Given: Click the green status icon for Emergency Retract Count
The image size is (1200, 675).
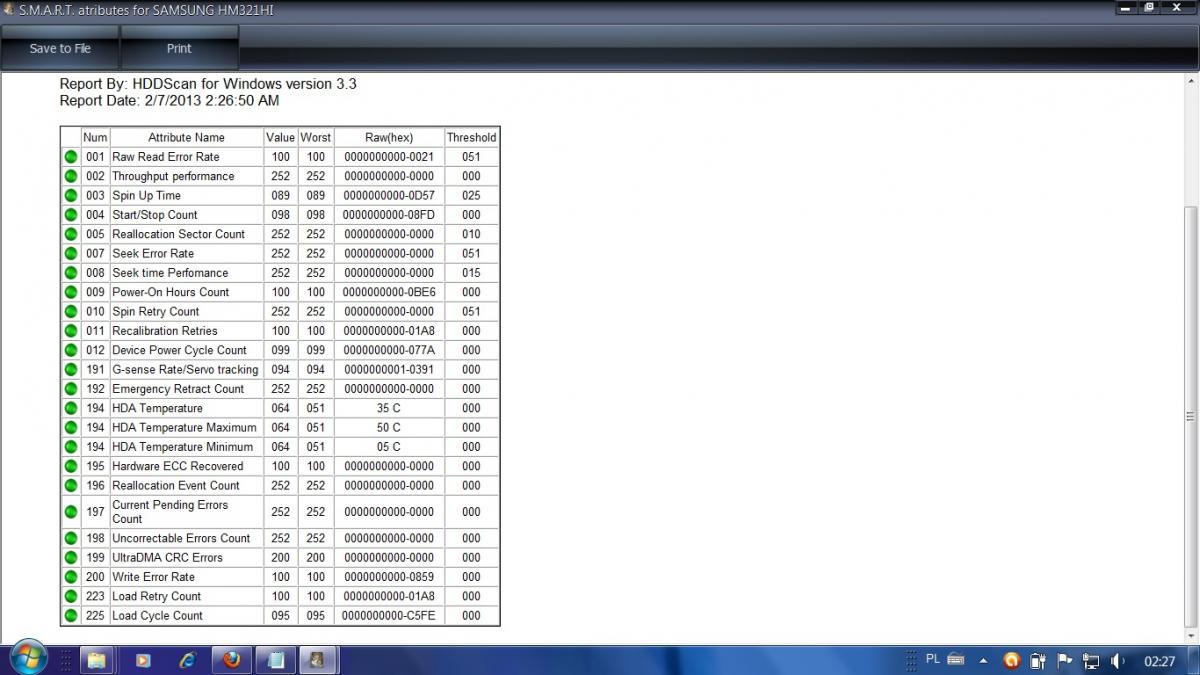Looking at the screenshot, I should click(71, 389).
